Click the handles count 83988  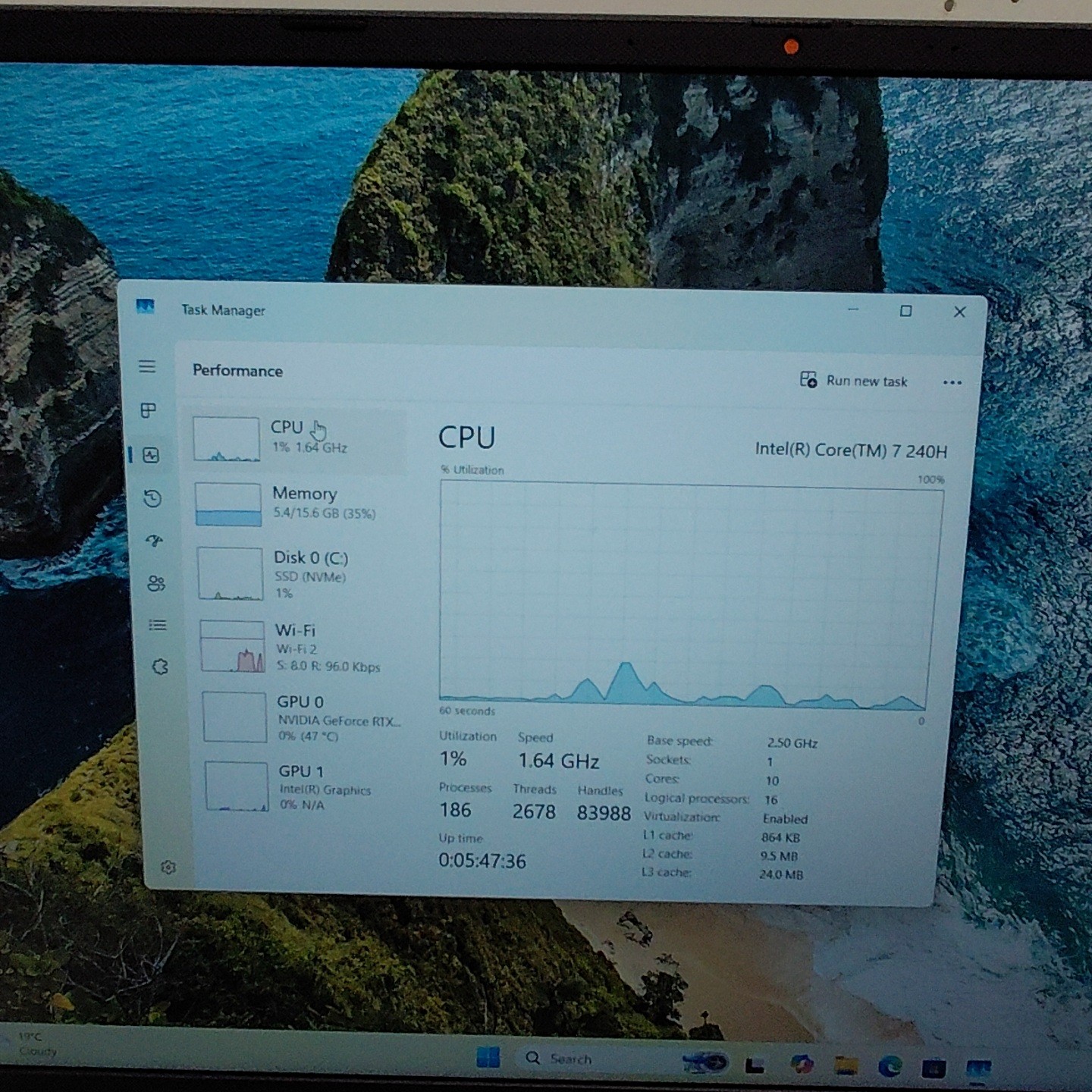[604, 813]
